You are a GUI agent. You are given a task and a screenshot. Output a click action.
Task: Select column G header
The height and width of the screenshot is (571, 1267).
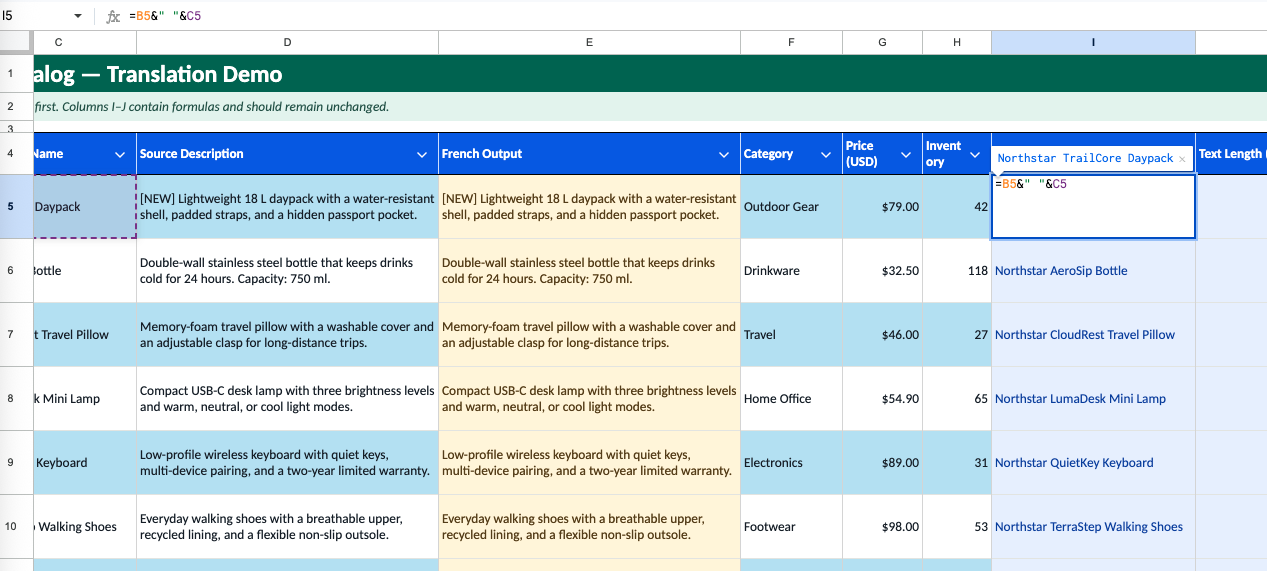(882, 42)
